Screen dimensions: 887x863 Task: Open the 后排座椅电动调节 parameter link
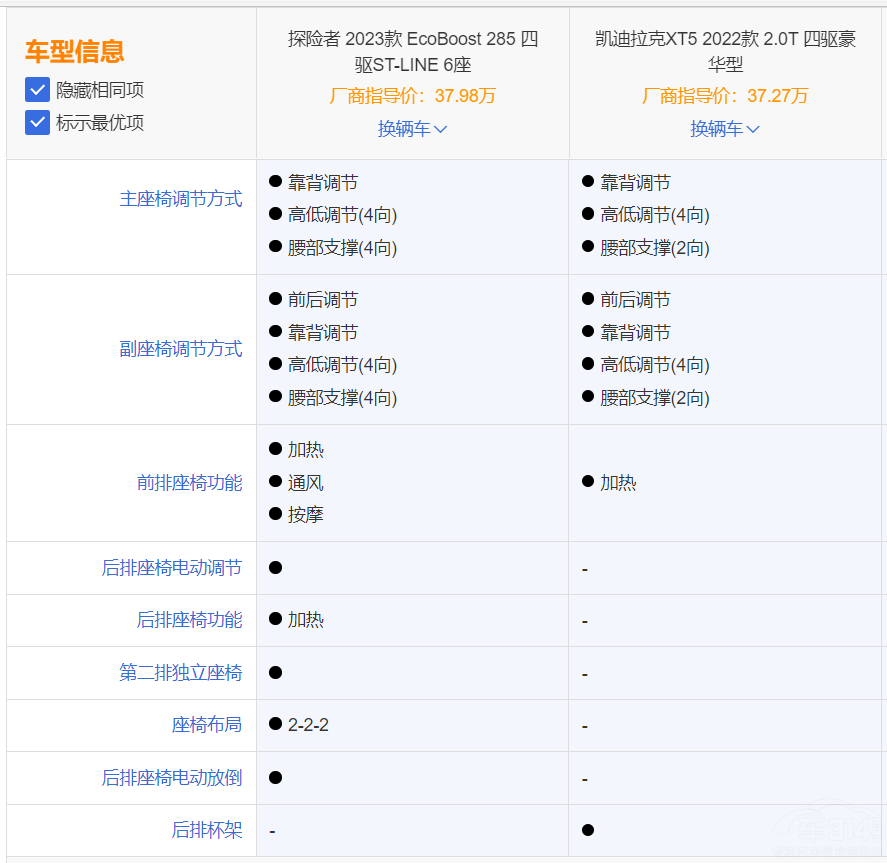pos(172,568)
